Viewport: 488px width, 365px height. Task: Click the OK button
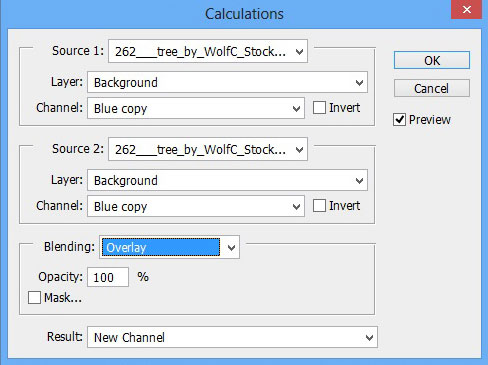[x=432, y=60]
